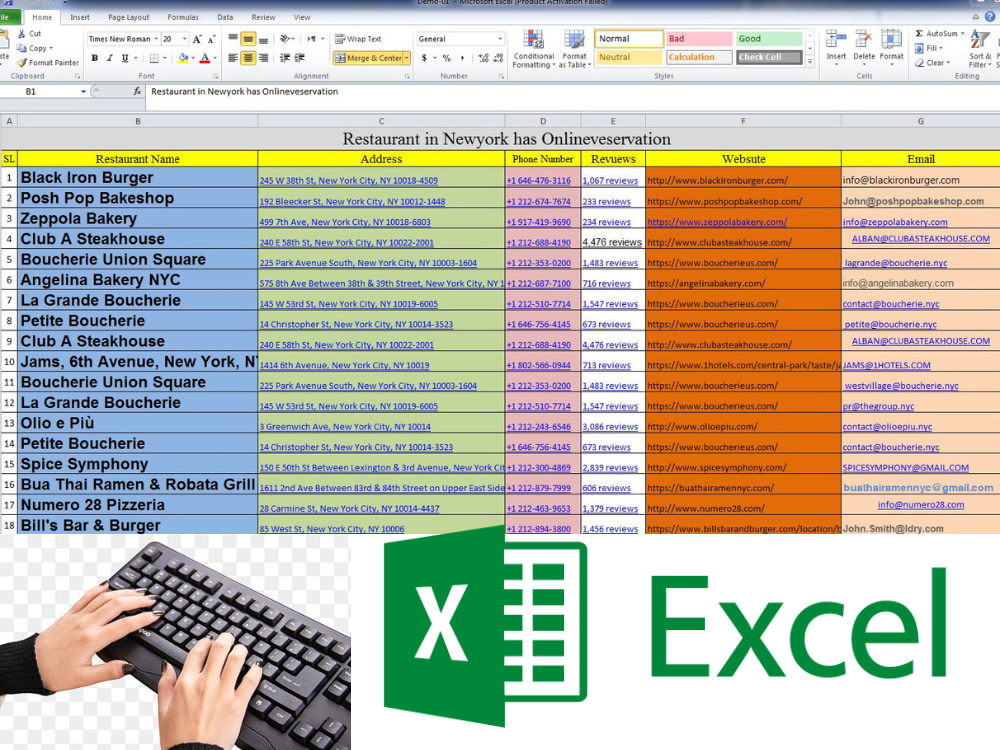Click the Increase Indent icon
Screen dimensions: 1000x750
click(299, 58)
